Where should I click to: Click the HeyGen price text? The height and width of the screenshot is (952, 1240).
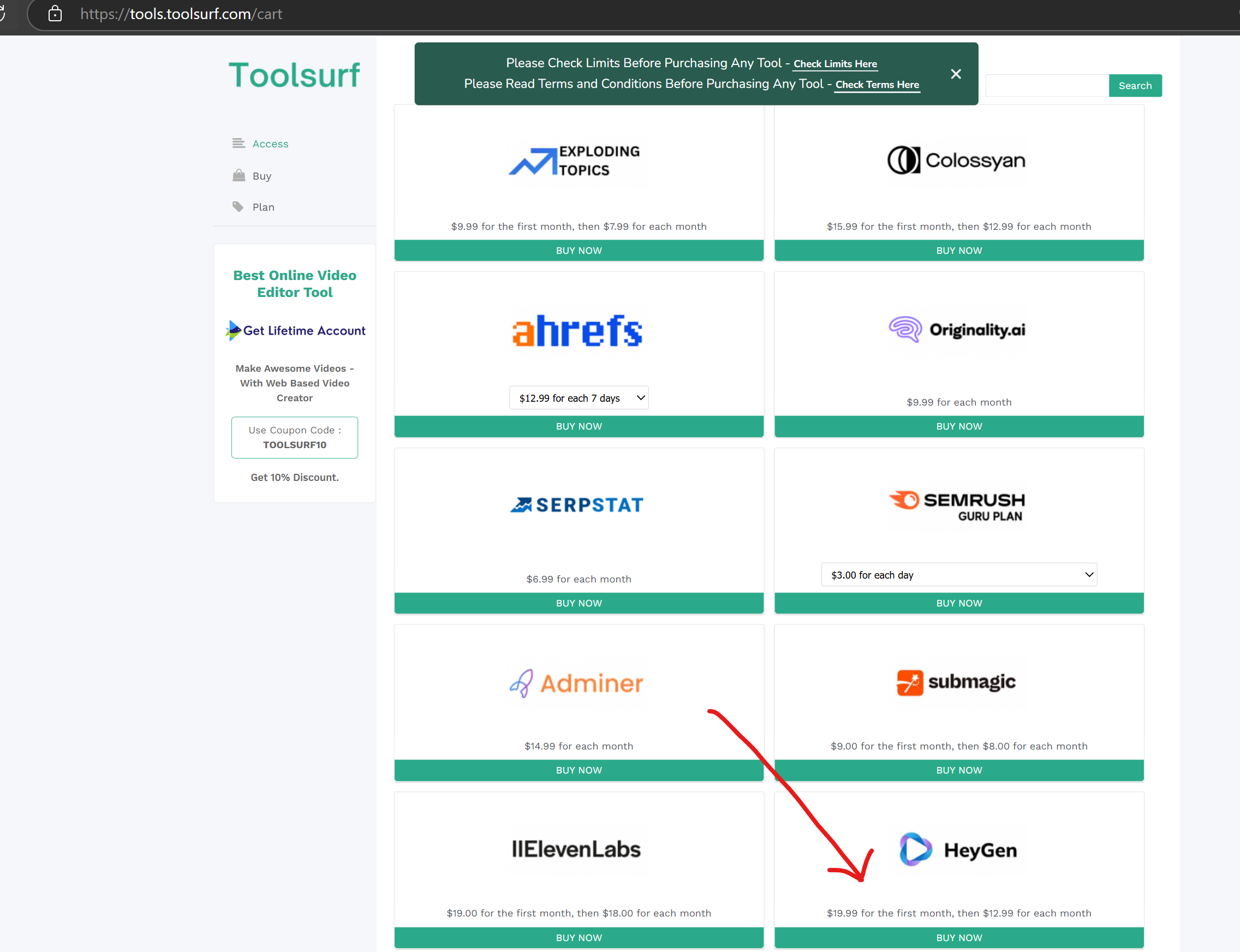pos(959,913)
